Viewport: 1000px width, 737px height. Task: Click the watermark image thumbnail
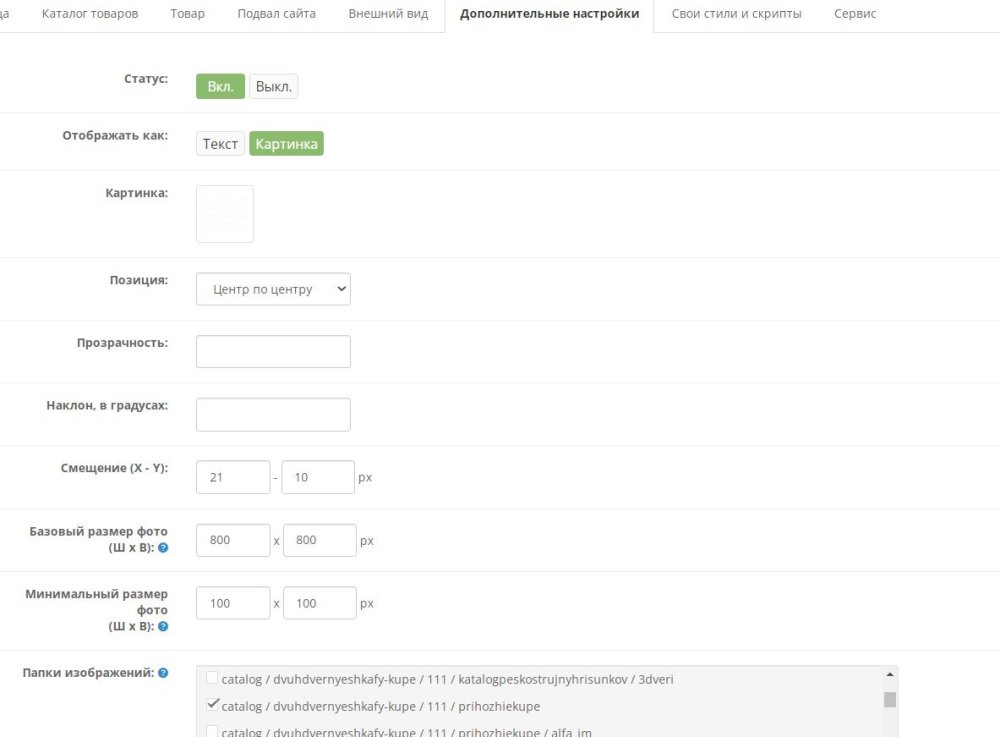click(x=224, y=213)
